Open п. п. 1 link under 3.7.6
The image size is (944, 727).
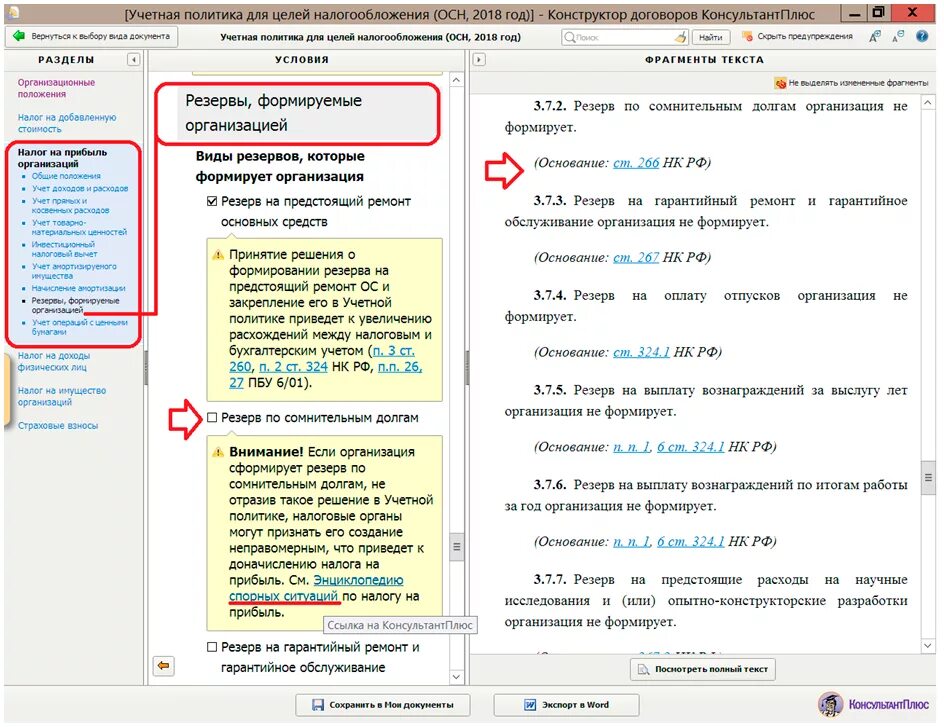pyautogui.click(x=632, y=542)
